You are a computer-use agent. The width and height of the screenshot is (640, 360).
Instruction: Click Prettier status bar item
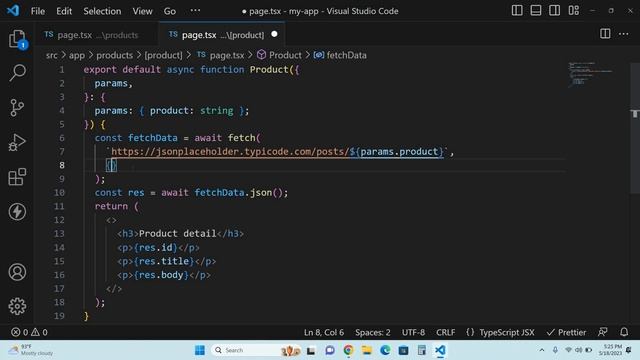click(x=566, y=332)
